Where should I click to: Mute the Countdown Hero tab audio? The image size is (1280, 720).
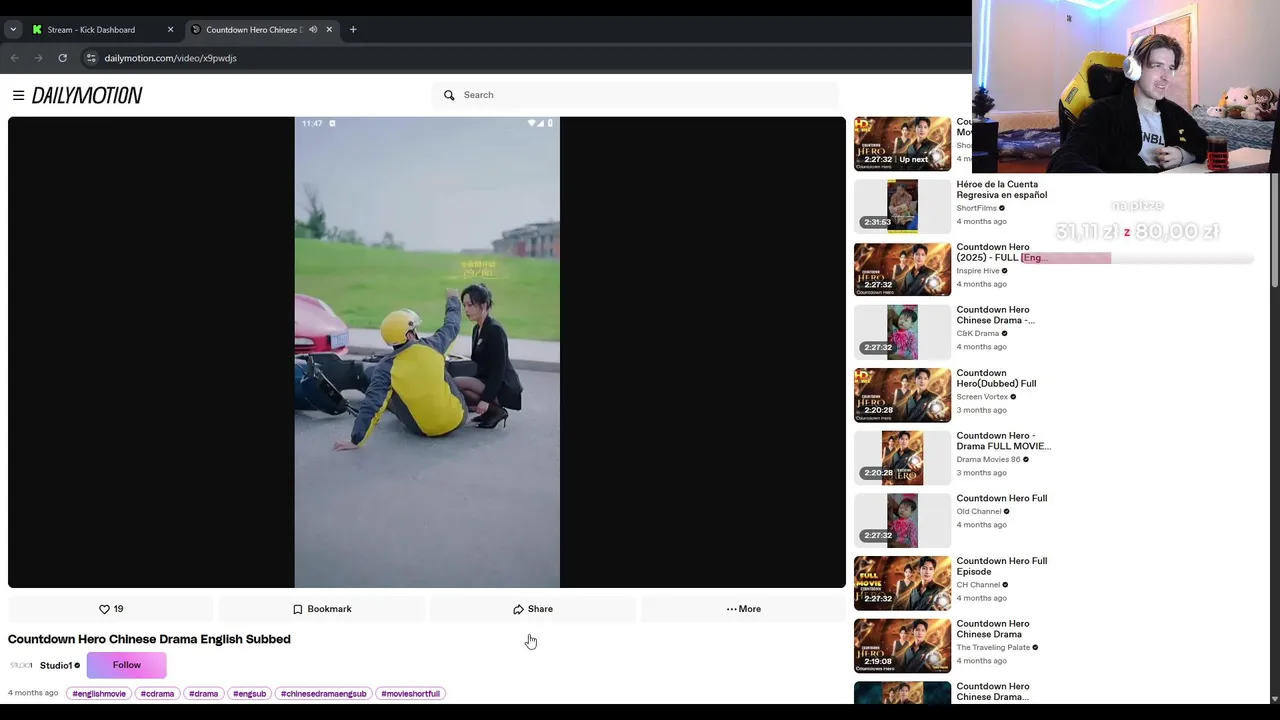tap(313, 29)
